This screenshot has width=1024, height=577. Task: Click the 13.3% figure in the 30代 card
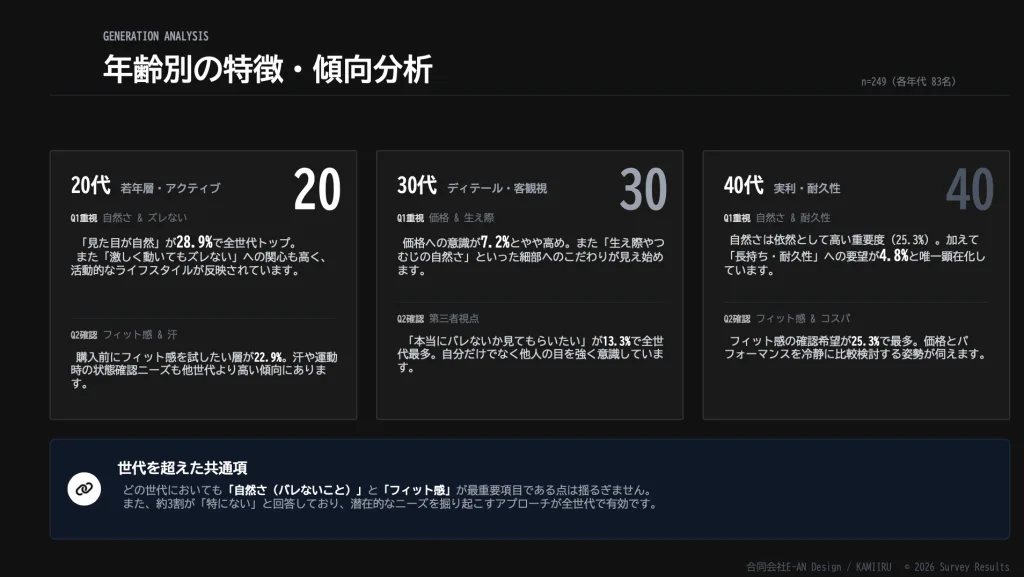[619, 340]
